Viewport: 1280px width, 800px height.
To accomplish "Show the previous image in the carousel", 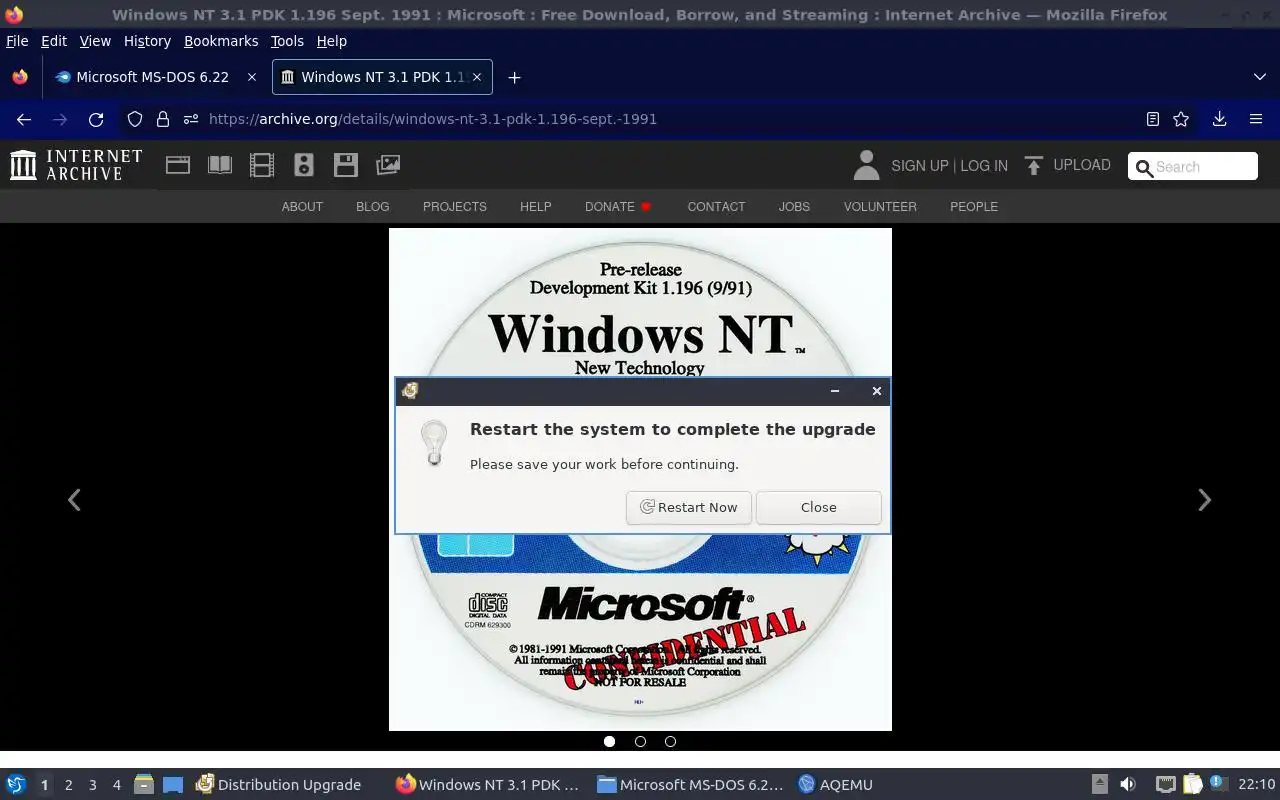I will pyautogui.click(x=74, y=500).
